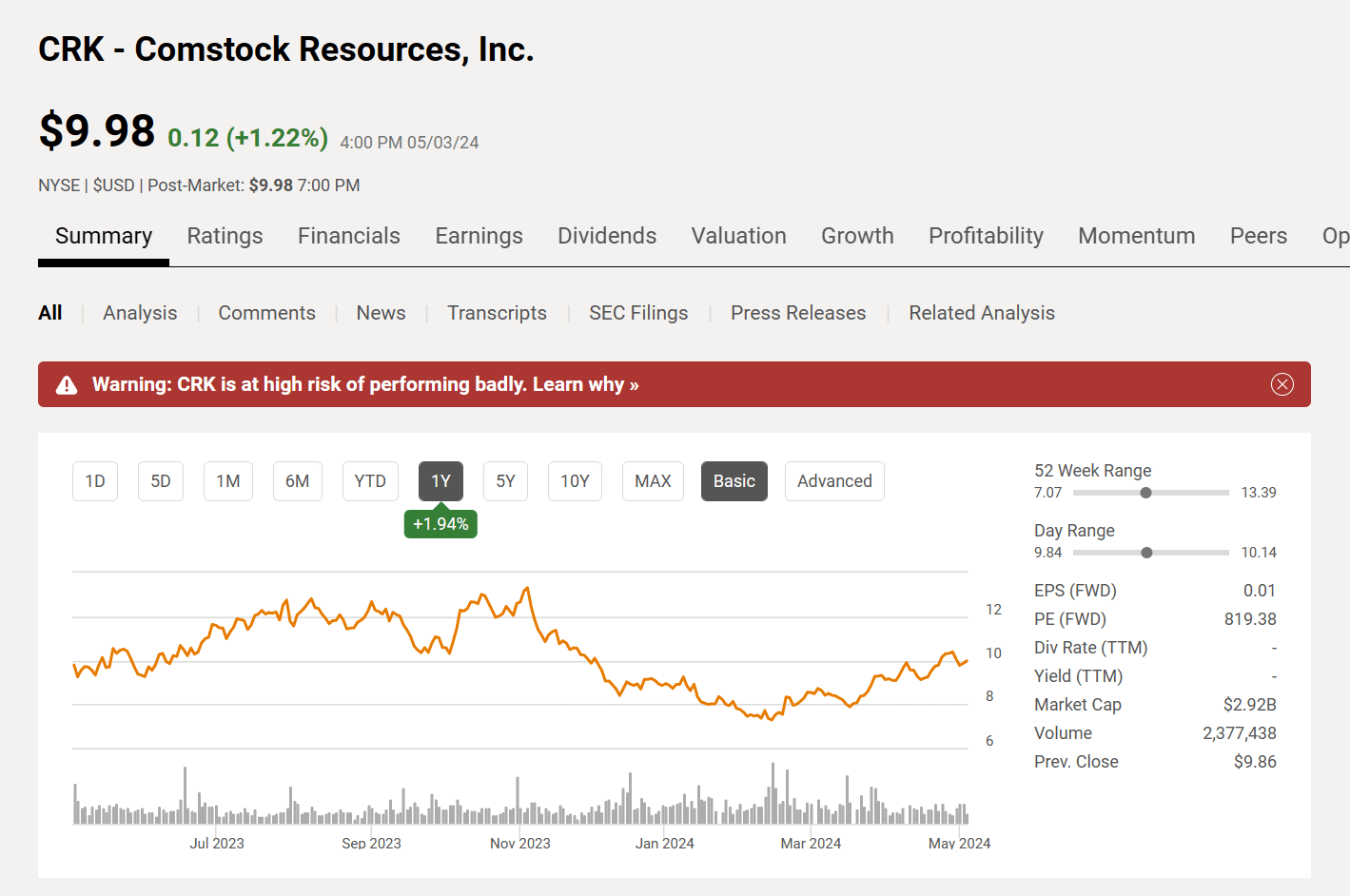This screenshot has height=896, width=1350.
Task: Select the 1D chart range
Action: pyautogui.click(x=95, y=481)
